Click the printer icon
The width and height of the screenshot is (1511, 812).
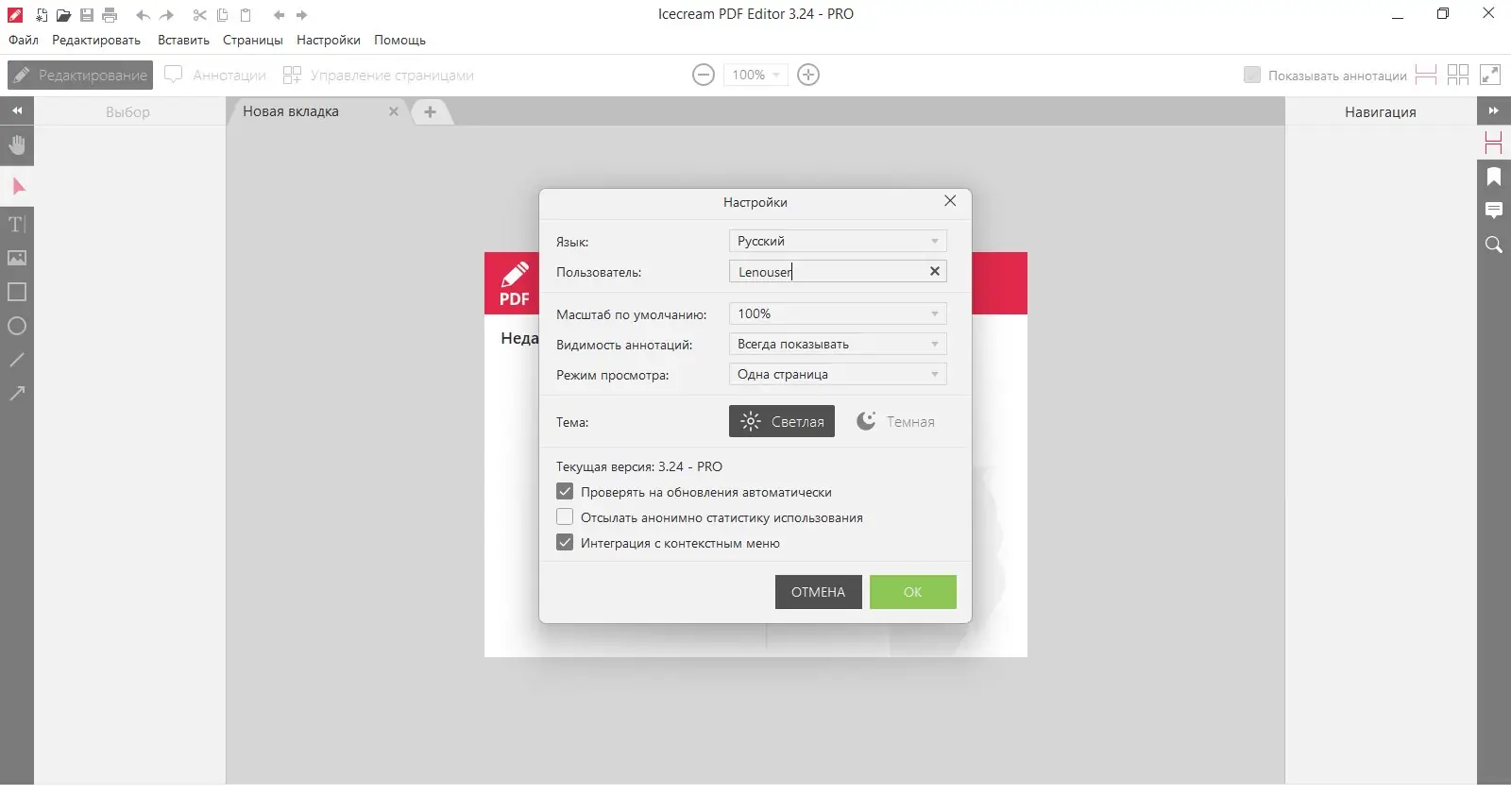click(x=110, y=15)
